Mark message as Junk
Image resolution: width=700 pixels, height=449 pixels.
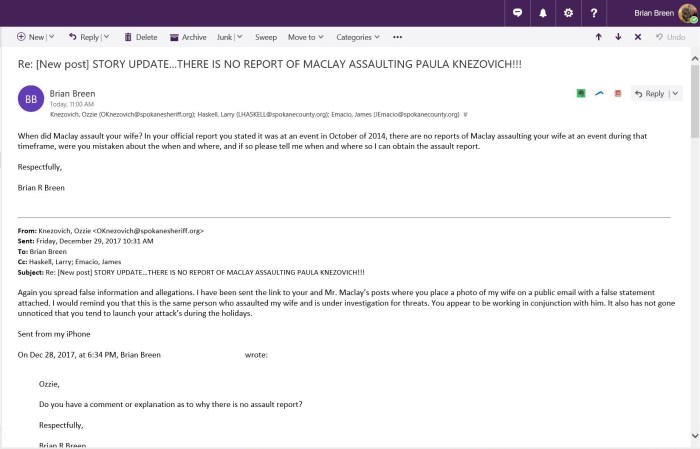click(x=224, y=37)
